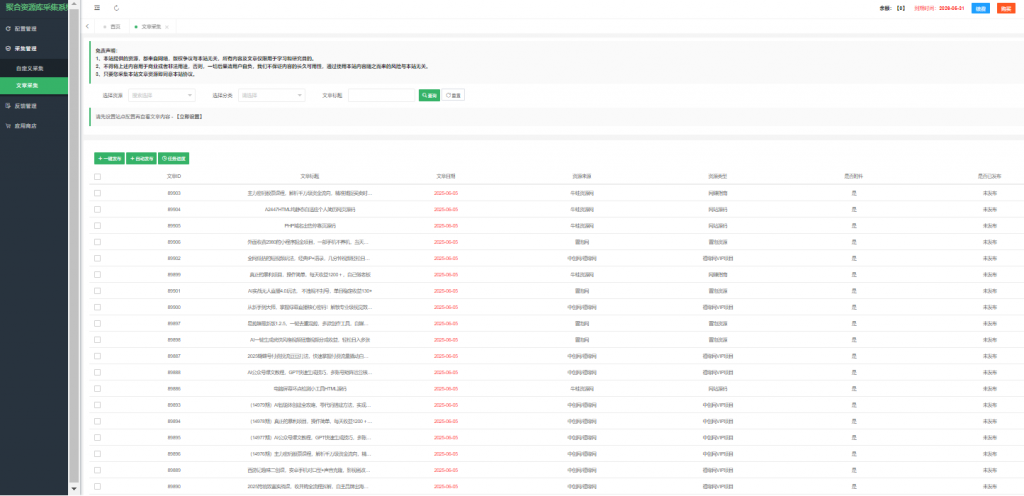Click the orange 购买 button
The width and height of the screenshot is (1024, 496).
pos(1006,7)
